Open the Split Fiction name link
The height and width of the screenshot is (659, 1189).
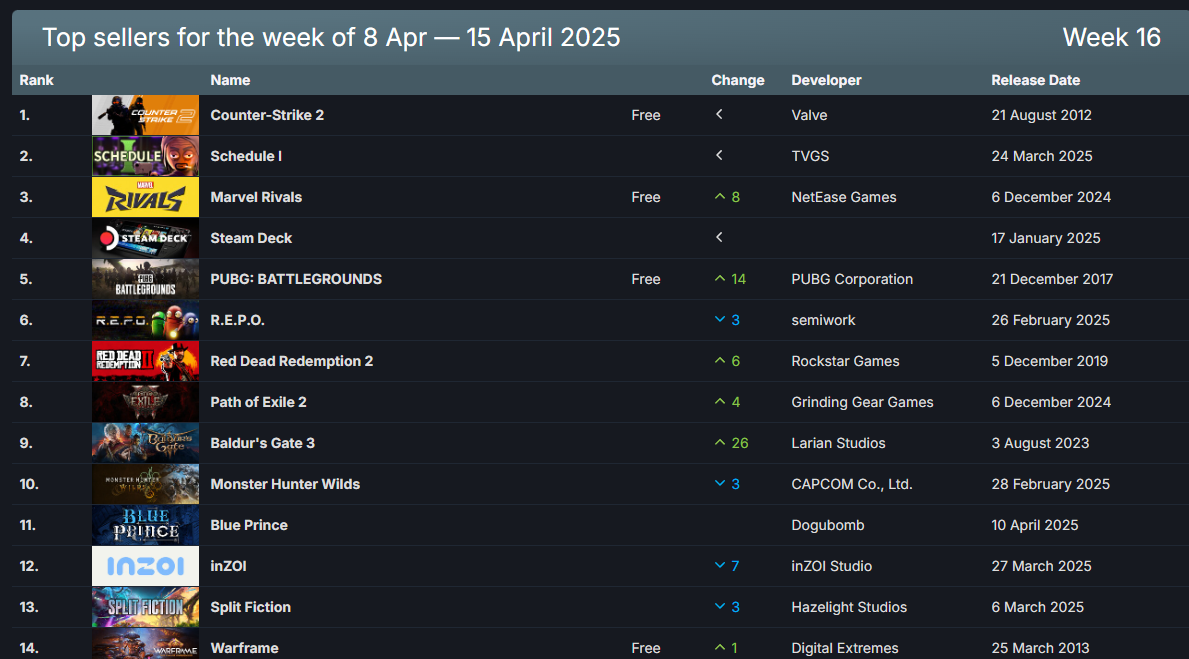(250, 607)
